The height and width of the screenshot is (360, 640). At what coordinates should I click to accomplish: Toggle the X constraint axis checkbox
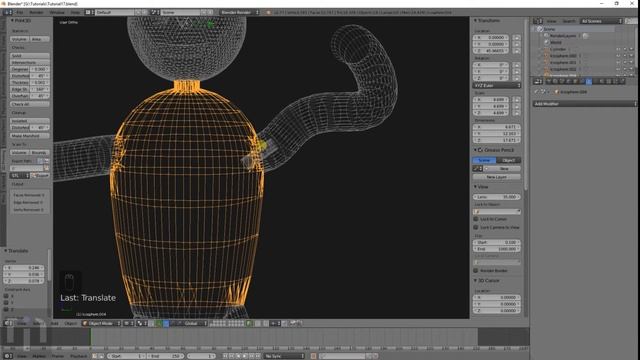point(6,296)
